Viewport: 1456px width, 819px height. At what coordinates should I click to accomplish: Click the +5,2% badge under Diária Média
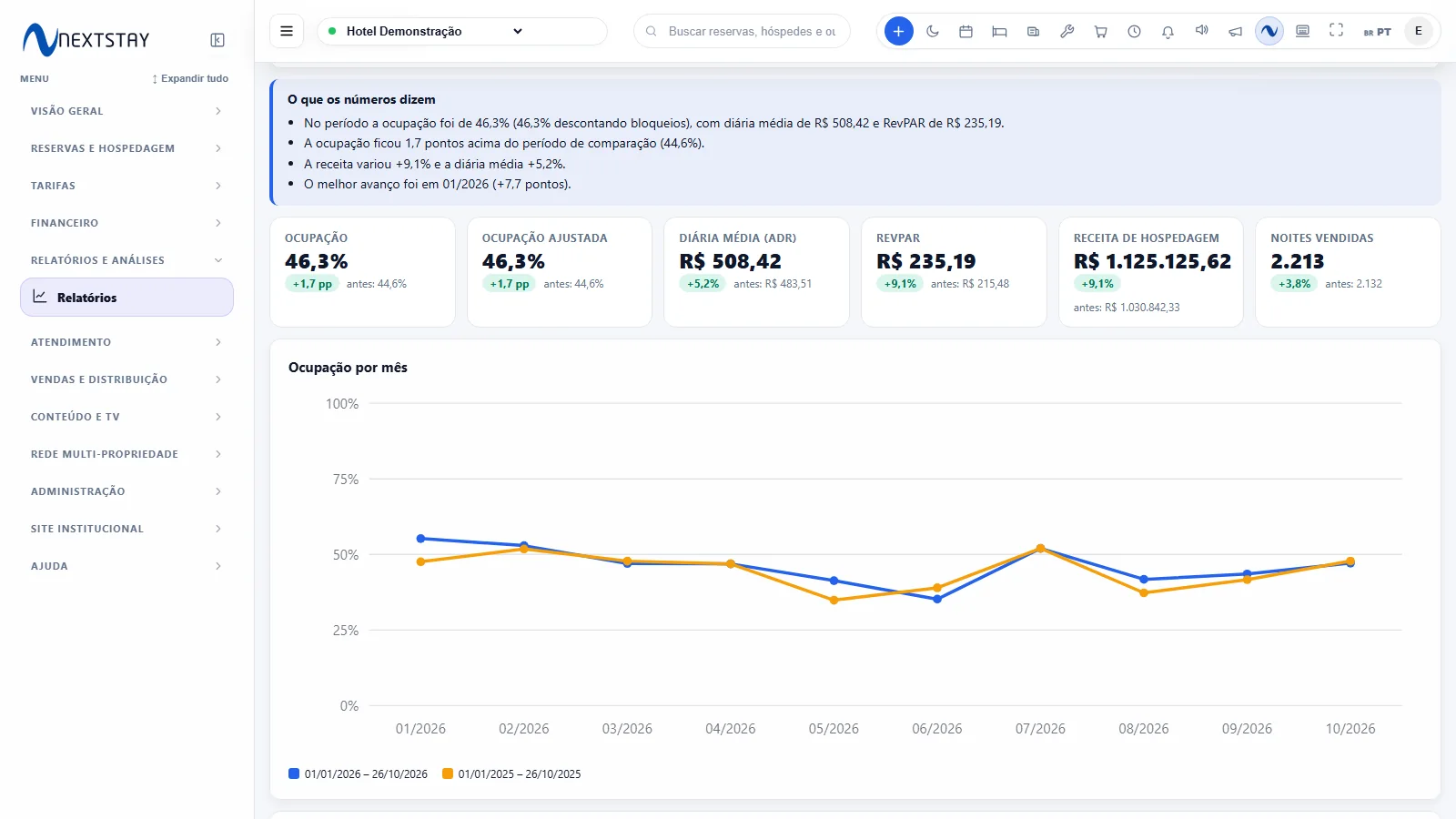point(703,284)
